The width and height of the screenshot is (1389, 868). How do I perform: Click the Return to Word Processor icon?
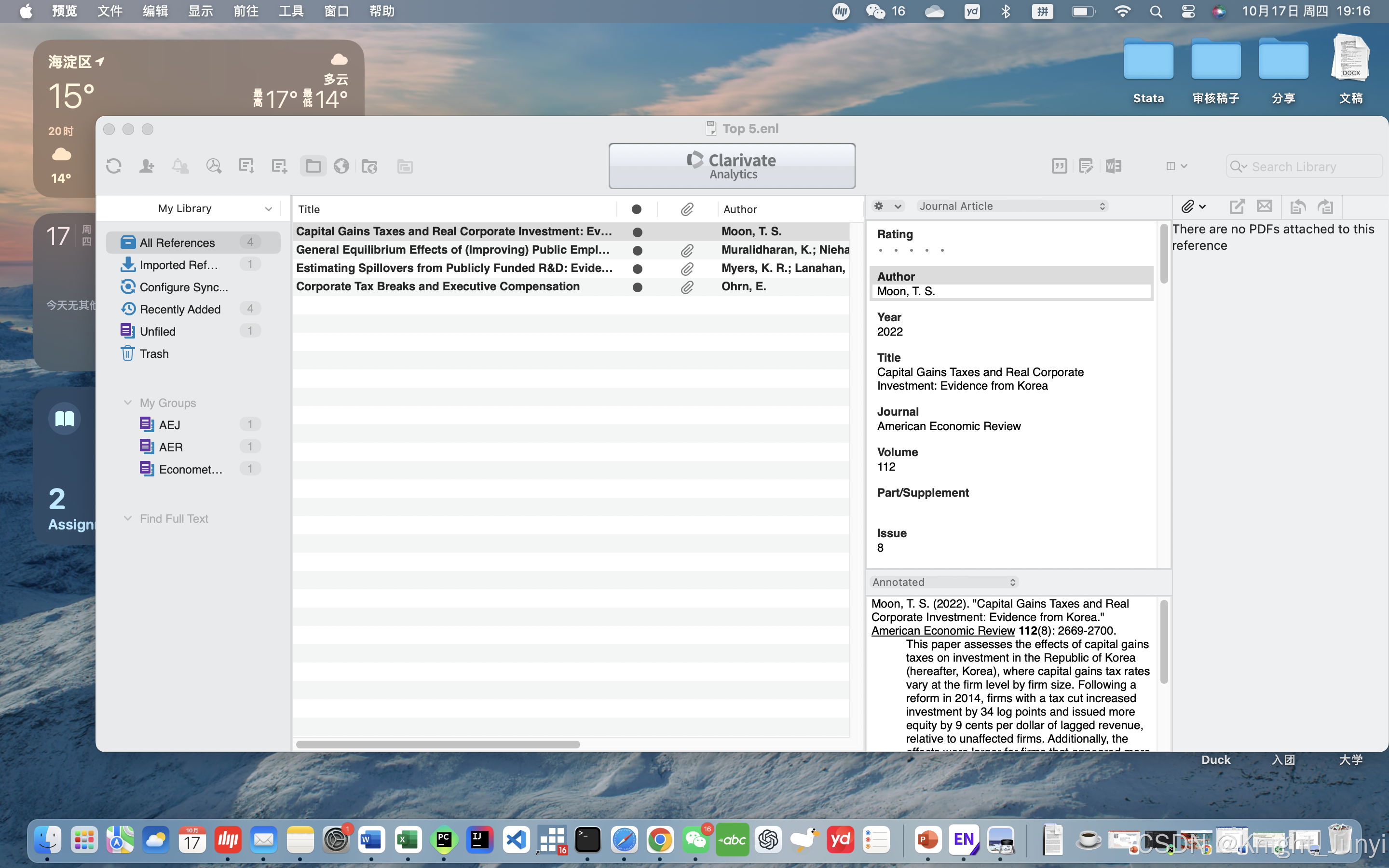coord(1114,166)
